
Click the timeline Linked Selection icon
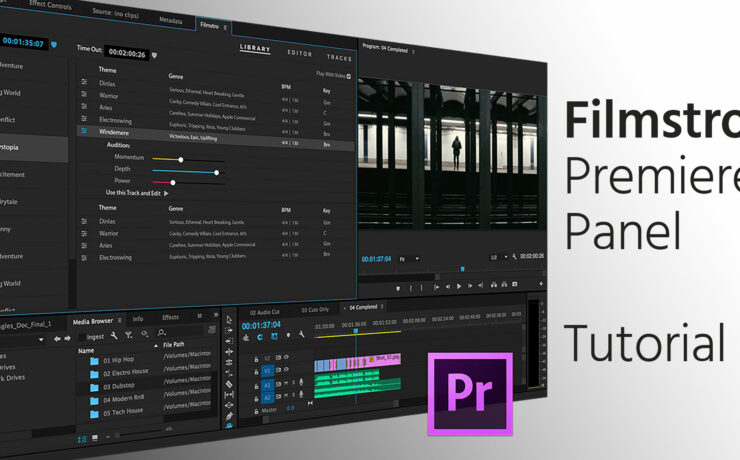coord(274,336)
